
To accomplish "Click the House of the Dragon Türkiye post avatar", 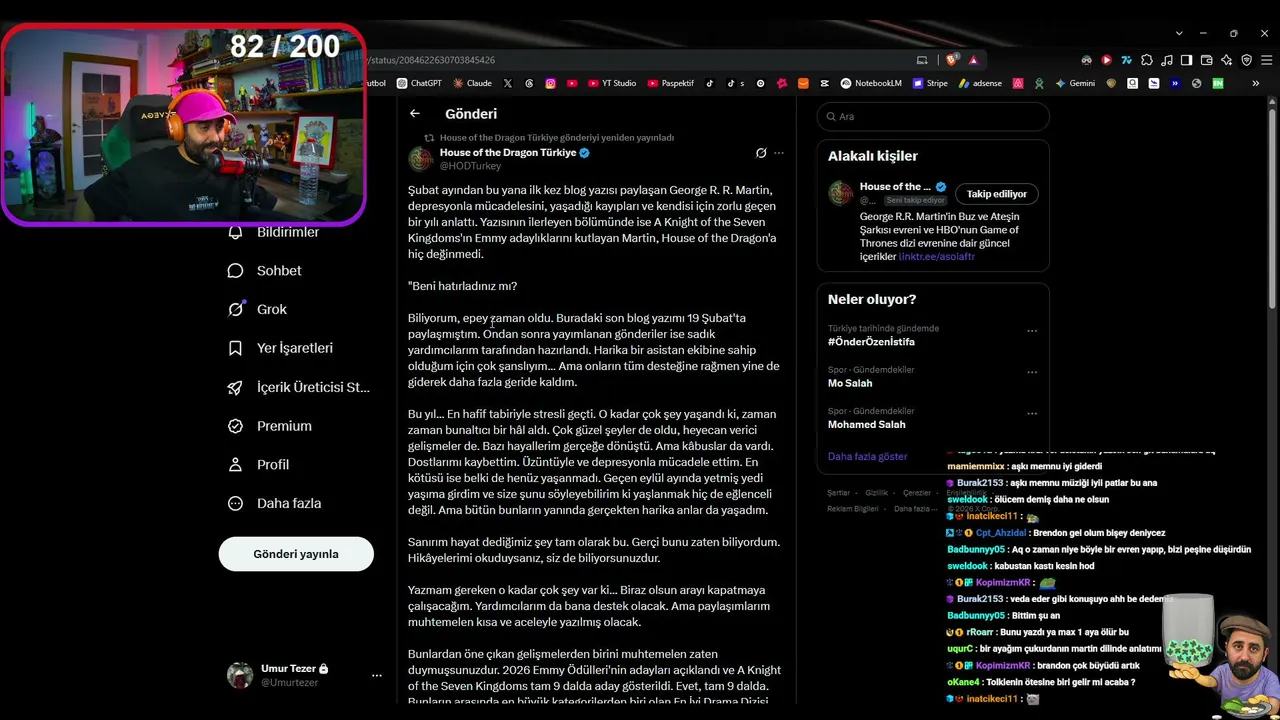I will click(x=421, y=159).
